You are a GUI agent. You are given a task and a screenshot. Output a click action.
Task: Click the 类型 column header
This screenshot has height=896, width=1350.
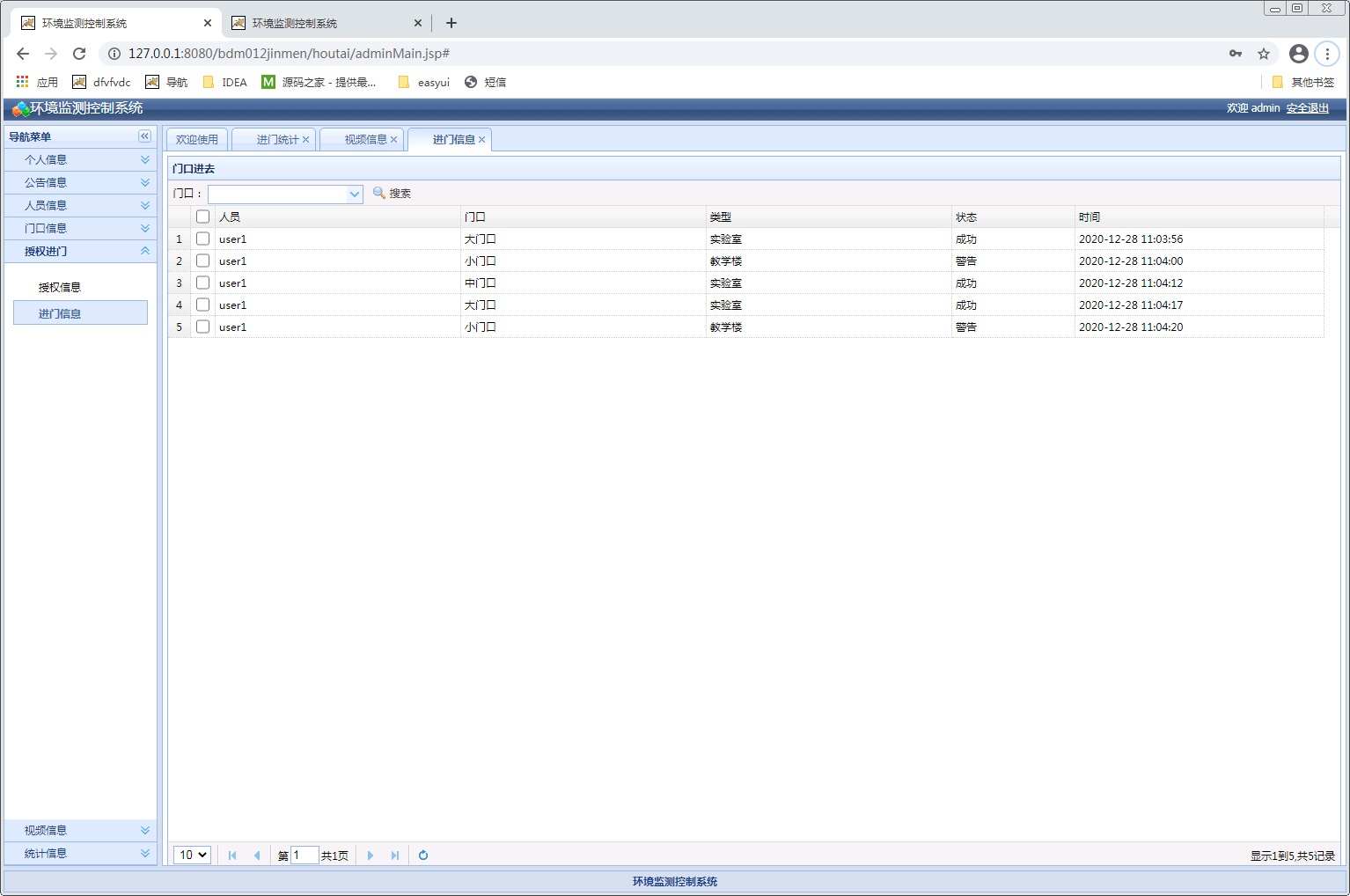click(x=829, y=217)
